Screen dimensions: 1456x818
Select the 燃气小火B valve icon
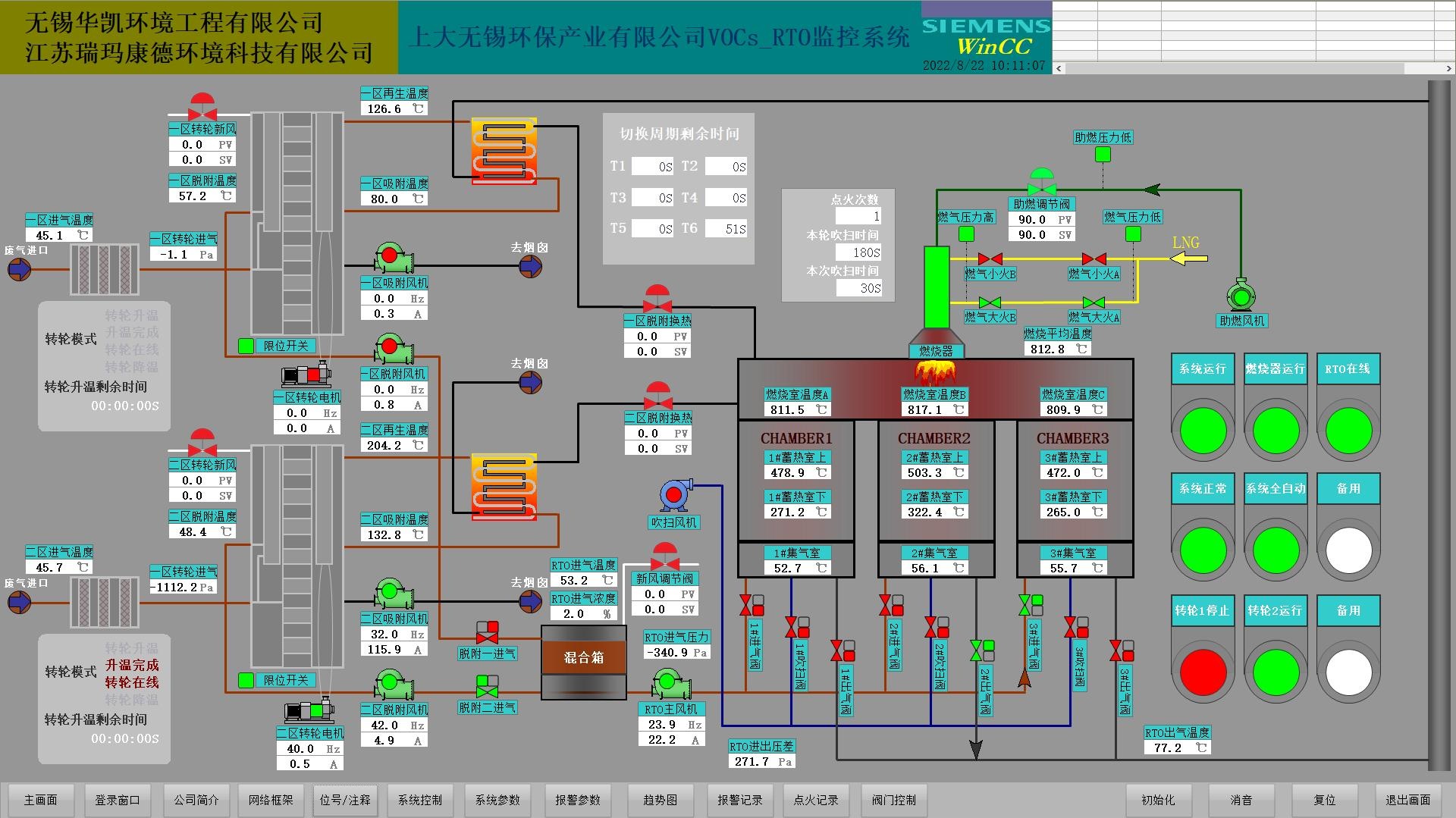(990, 259)
